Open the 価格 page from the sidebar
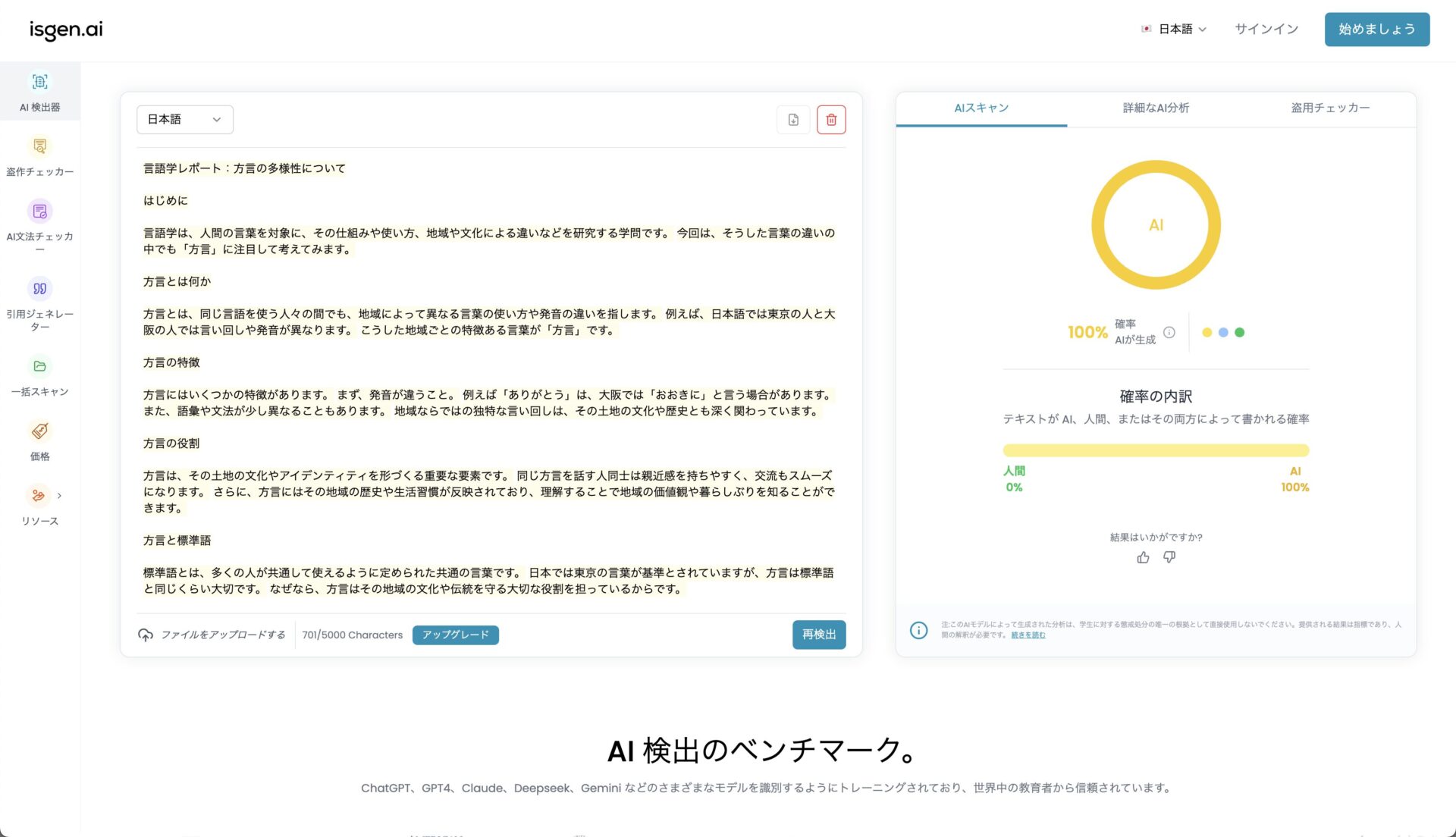This screenshot has width=1456, height=837. [40, 441]
